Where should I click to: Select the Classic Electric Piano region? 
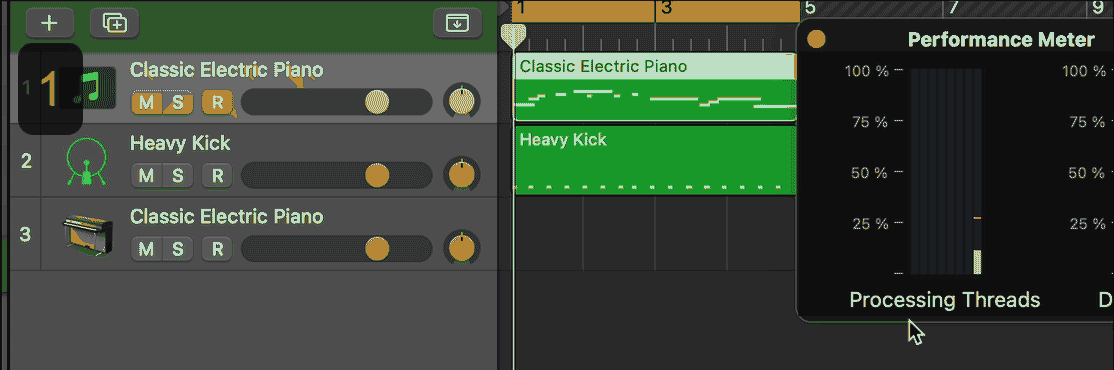pyautogui.click(x=654, y=87)
